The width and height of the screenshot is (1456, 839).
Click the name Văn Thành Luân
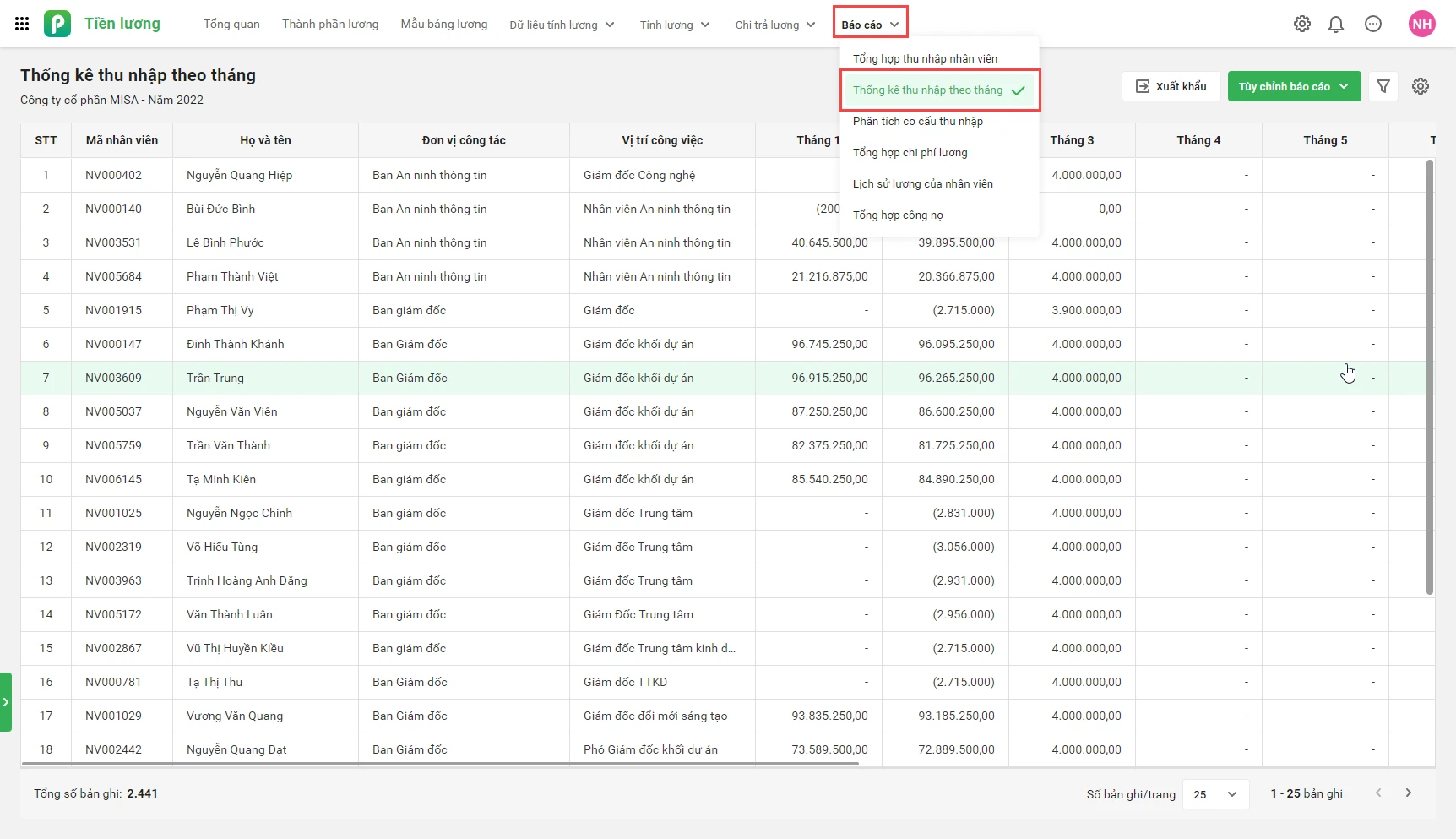click(x=229, y=614)
